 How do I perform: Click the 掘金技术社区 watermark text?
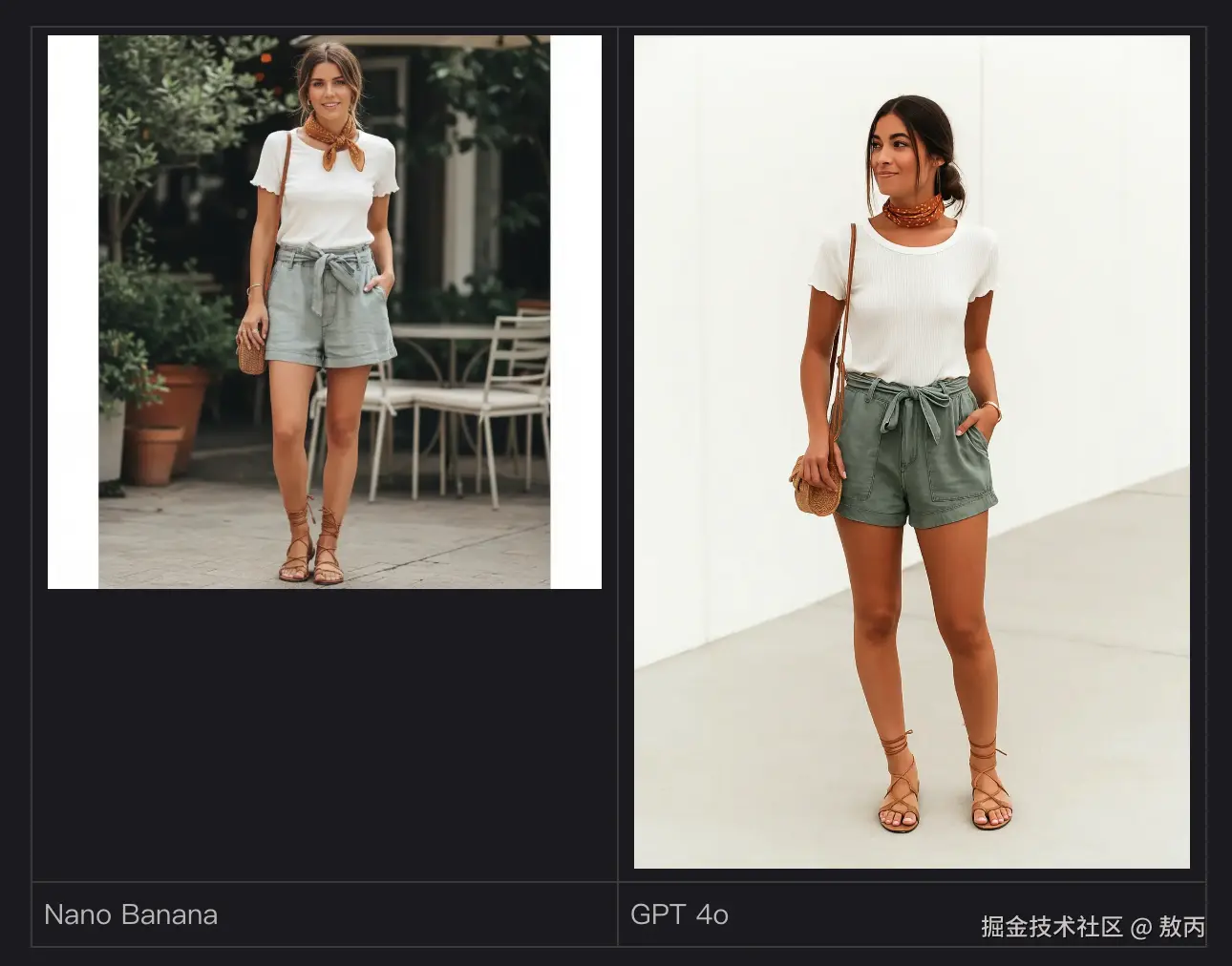[x=1051, y=927]
